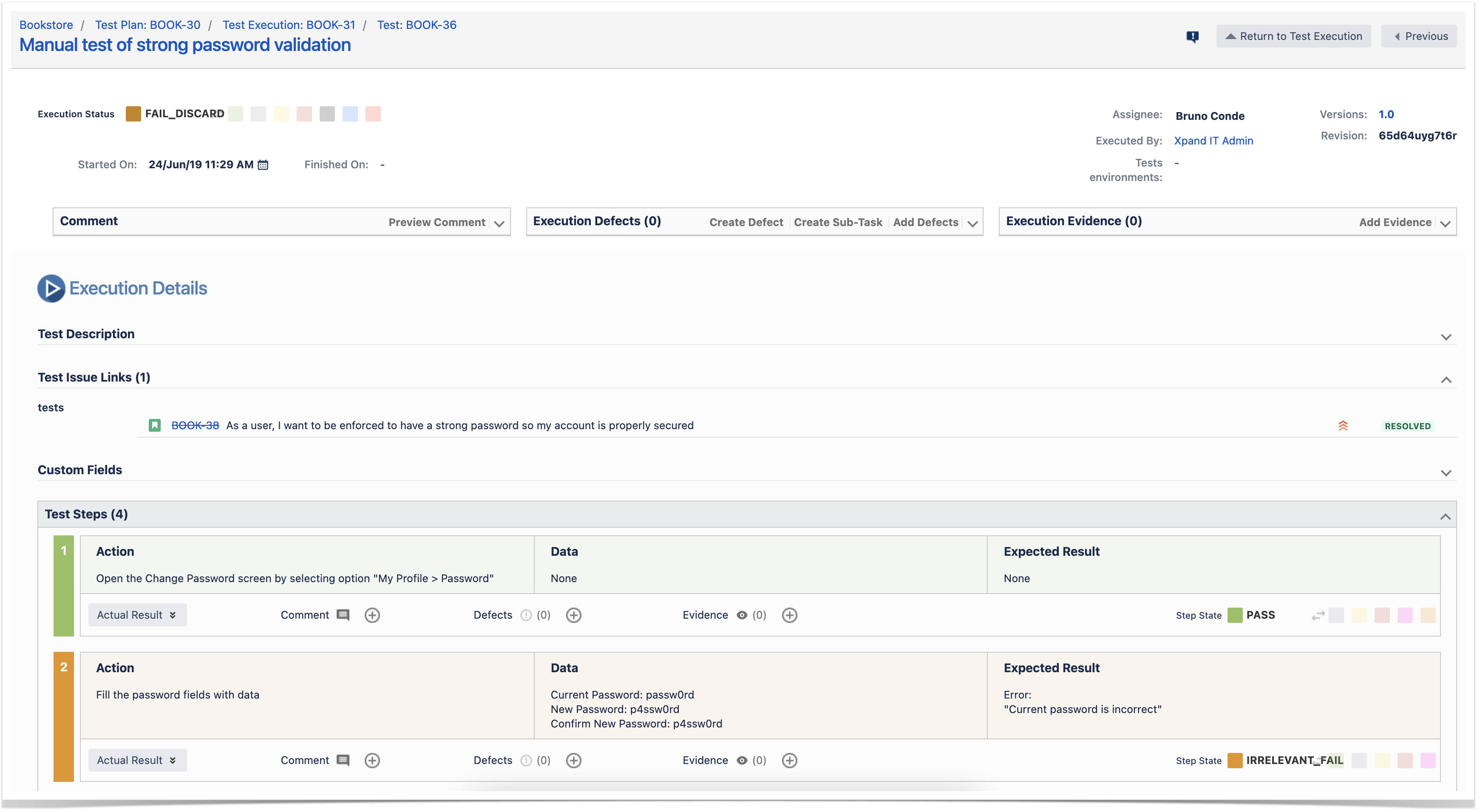Click the Execution Details play icon
1480x812 pixels.
[x=51, y=288]
